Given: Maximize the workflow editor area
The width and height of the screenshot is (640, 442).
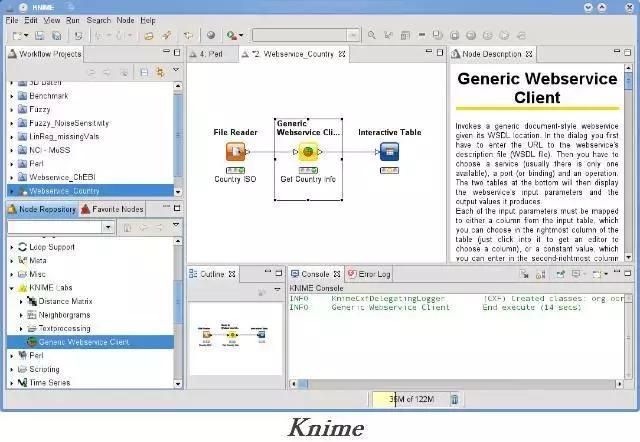Looking at the screenshot, I should [440, 52].
